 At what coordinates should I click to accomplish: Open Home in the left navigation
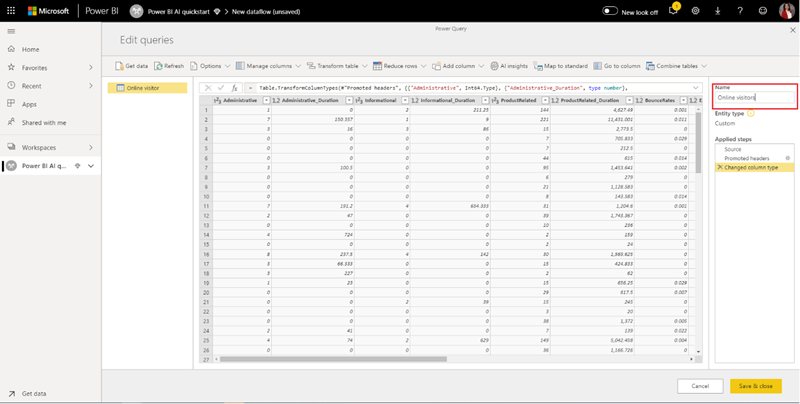[31, 49]
